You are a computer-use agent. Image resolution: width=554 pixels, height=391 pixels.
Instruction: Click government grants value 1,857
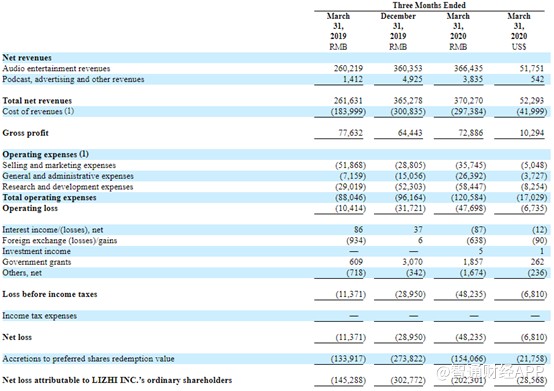pos(473,262)
